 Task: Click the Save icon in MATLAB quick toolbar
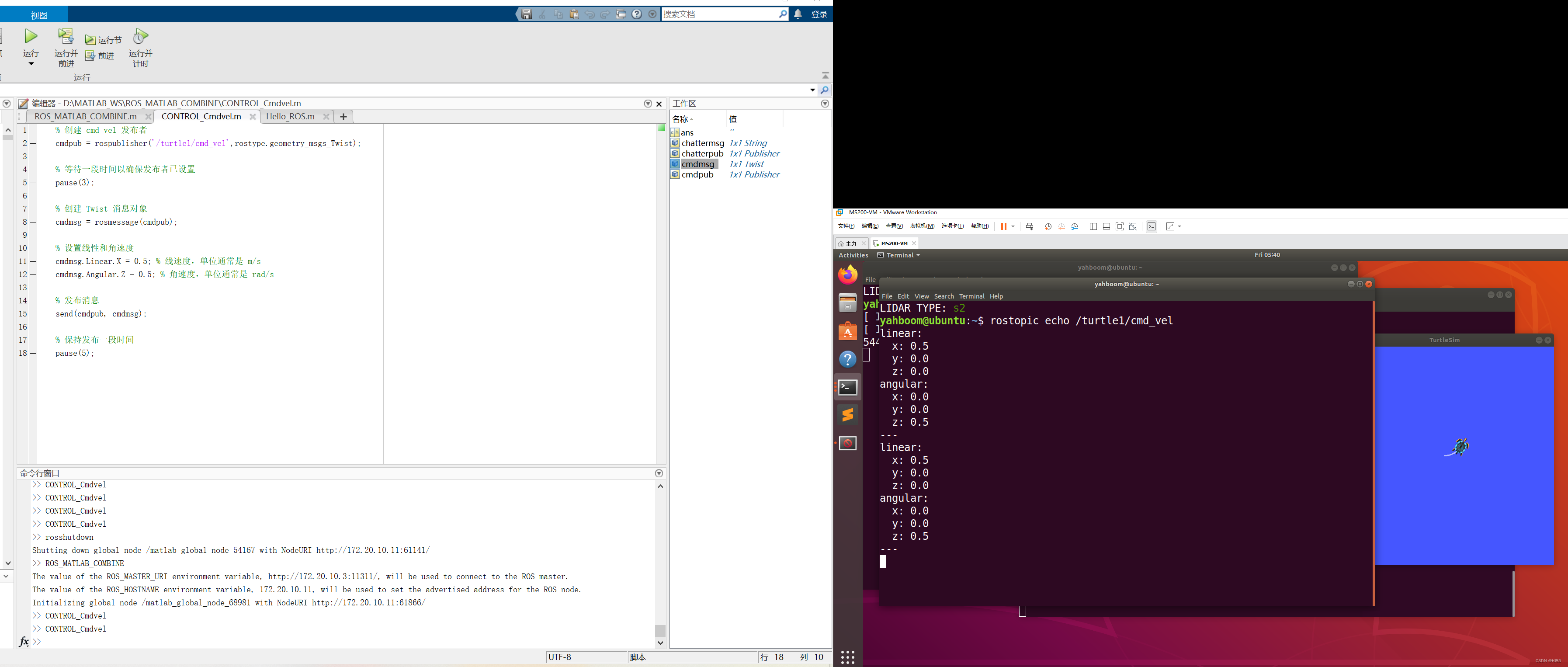[x=527, y=14]
